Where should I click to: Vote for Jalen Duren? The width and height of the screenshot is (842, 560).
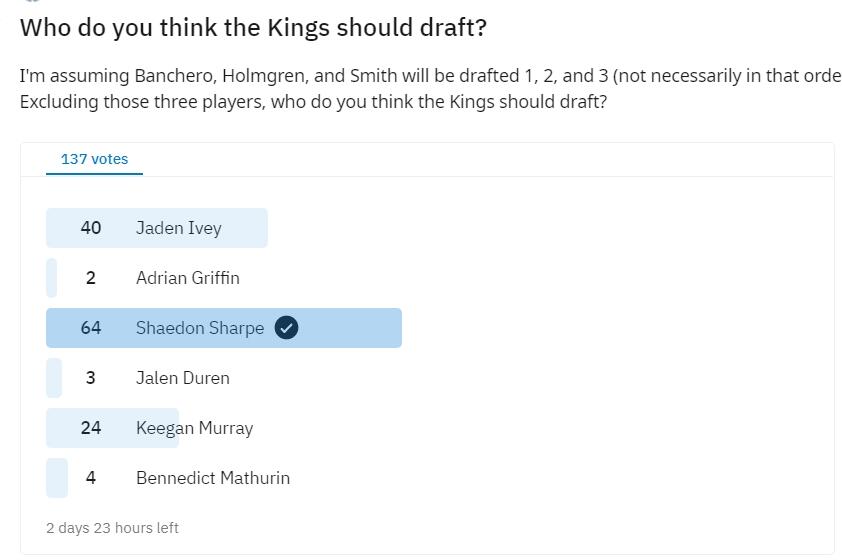[182, 378]
